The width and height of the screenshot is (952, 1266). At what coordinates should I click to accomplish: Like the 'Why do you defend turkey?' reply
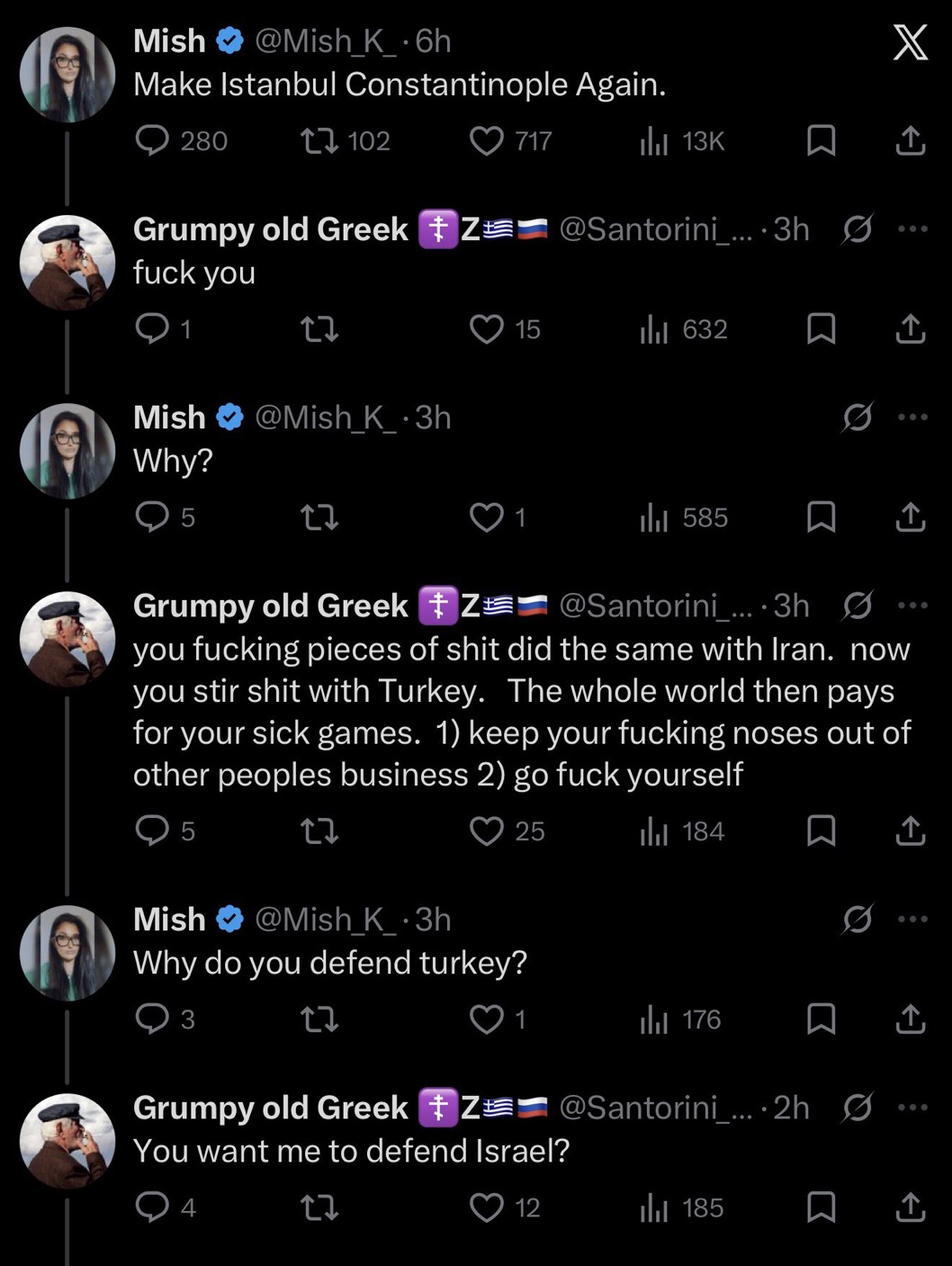pyautogui.click(x=487, y=1019)
